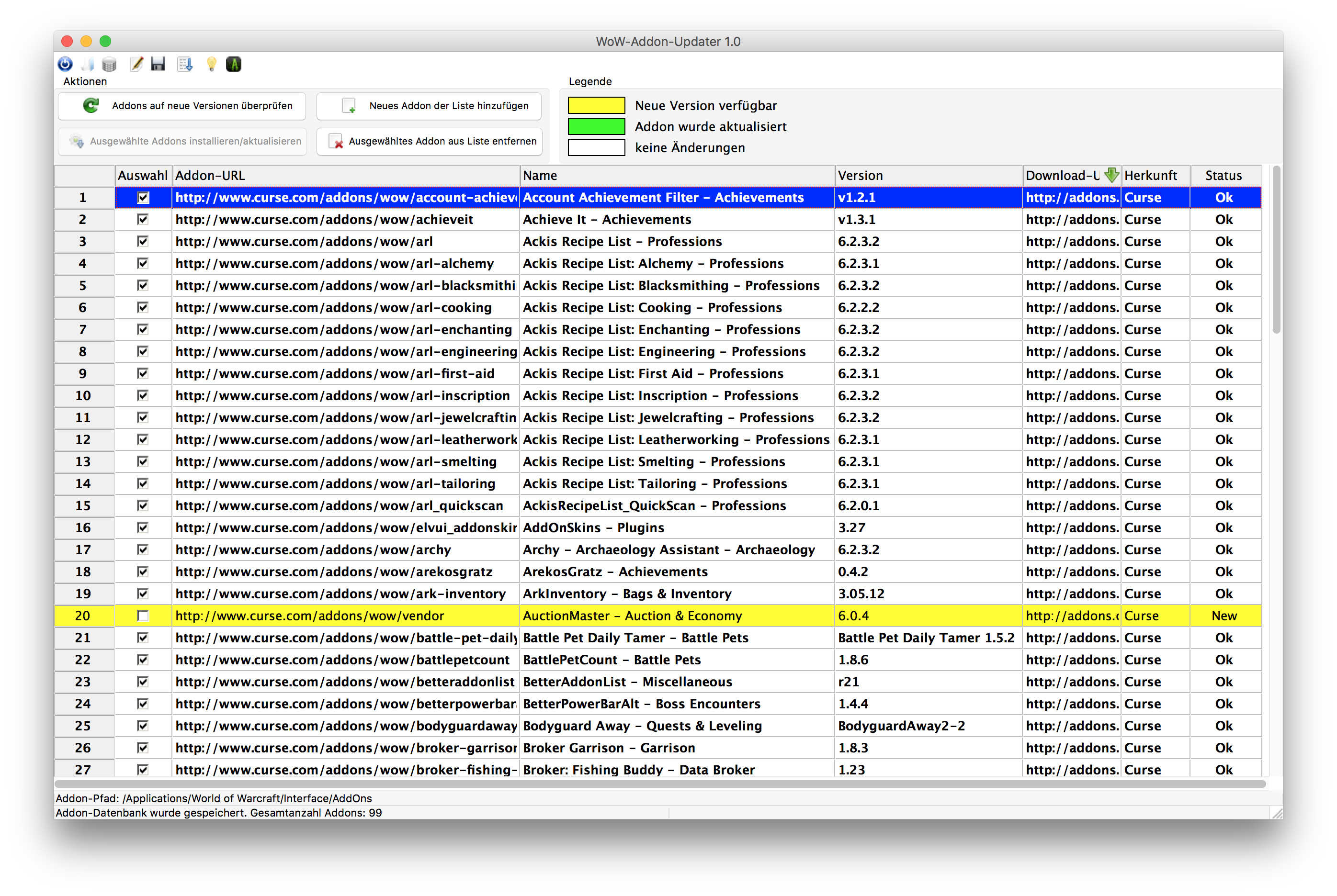
Task: Click URL cell ending in /wow/archy
Action: (346, 550)
